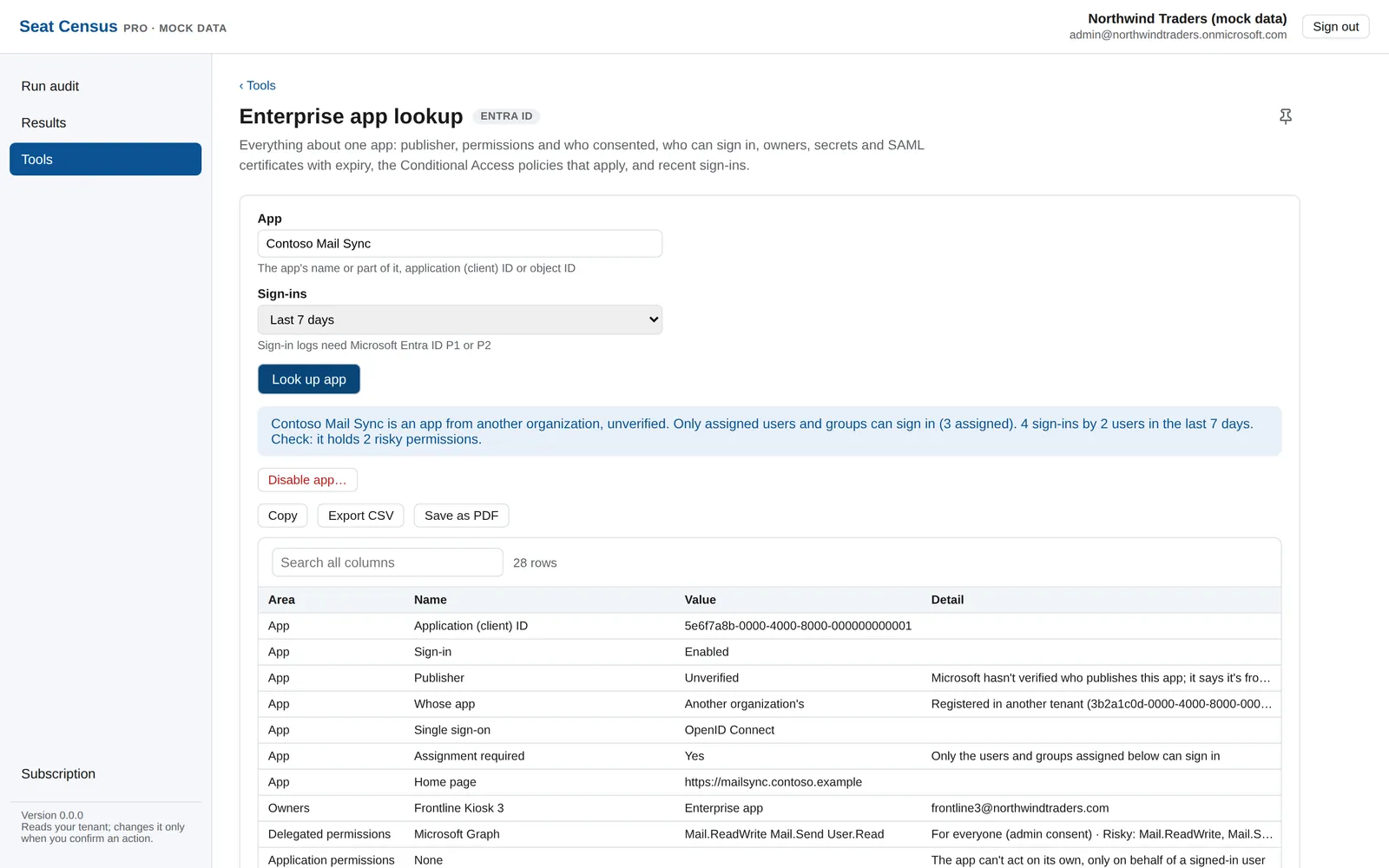This screenshot has height=868, width=1389.
Task: Sort by the Detail column header
Action: (947, 600)
